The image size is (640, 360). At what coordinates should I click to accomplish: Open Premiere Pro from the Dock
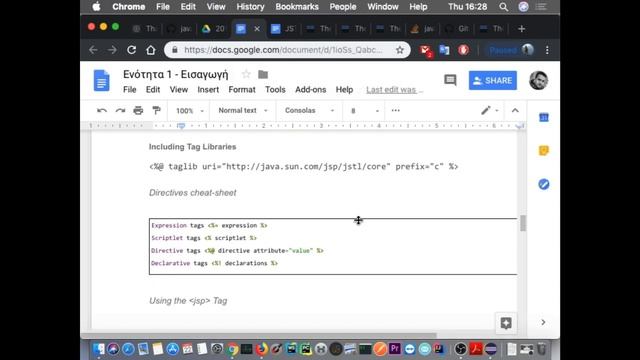click(395, 349)
